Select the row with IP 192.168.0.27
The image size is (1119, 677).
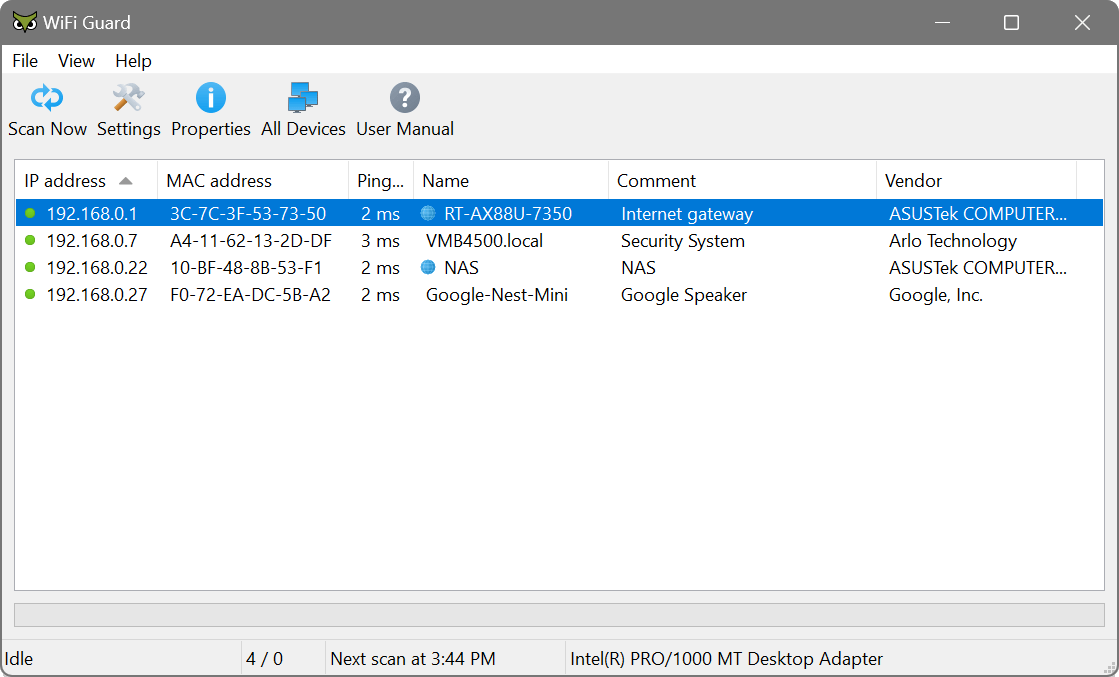tap(560, 295)
